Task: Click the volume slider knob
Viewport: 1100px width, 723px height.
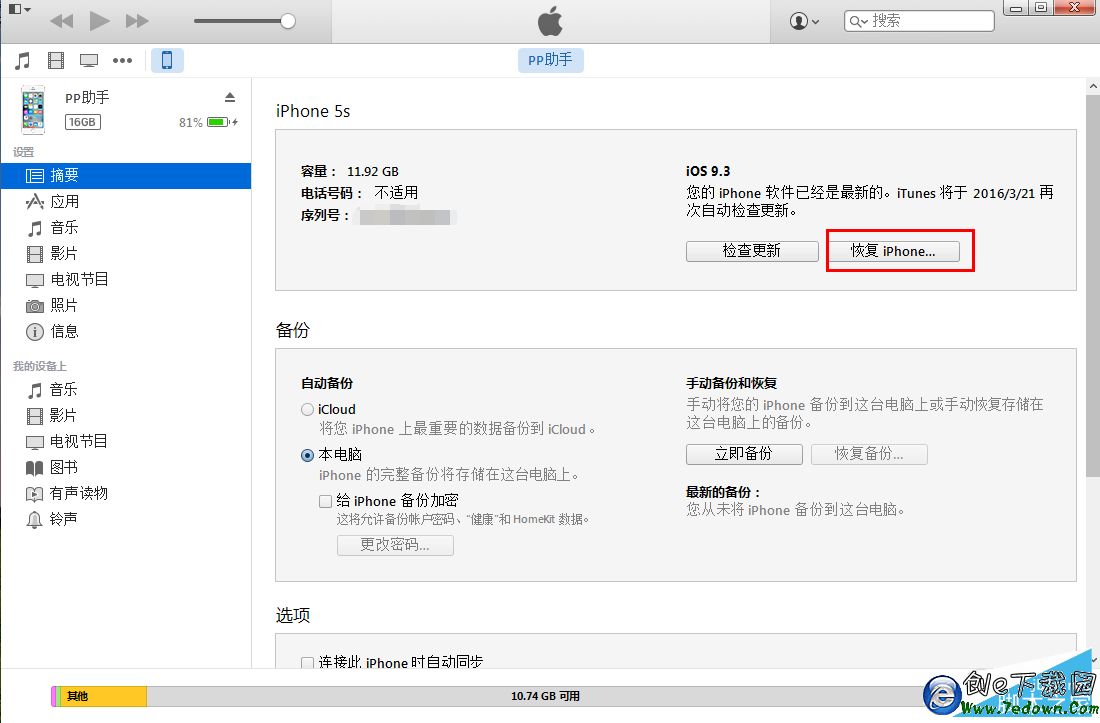Action: pos(288,21)
